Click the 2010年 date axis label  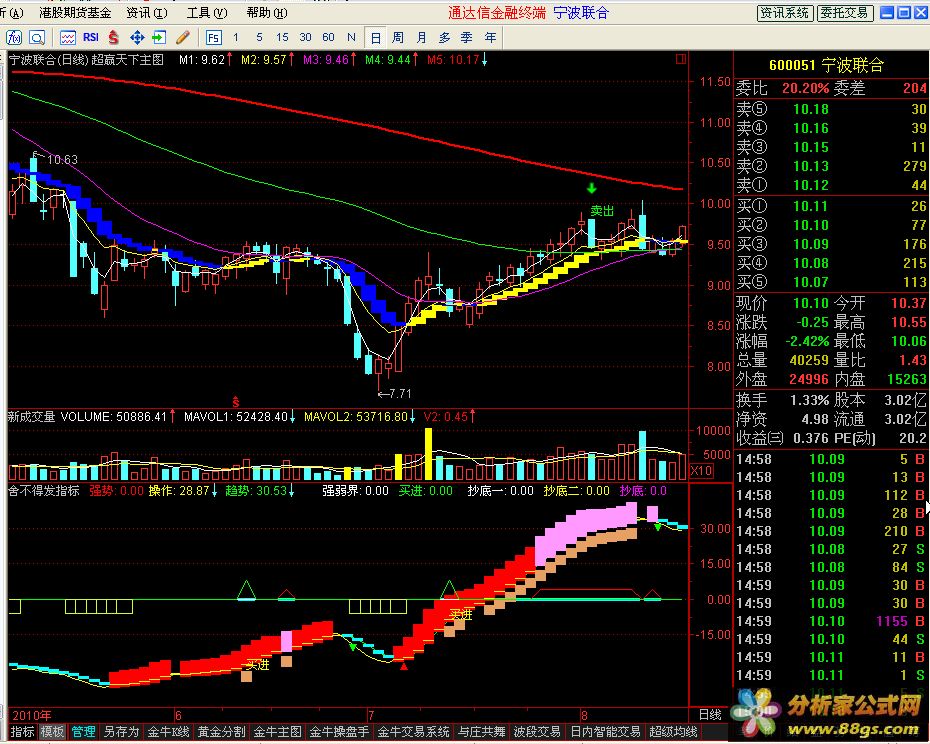click(31, 715)
